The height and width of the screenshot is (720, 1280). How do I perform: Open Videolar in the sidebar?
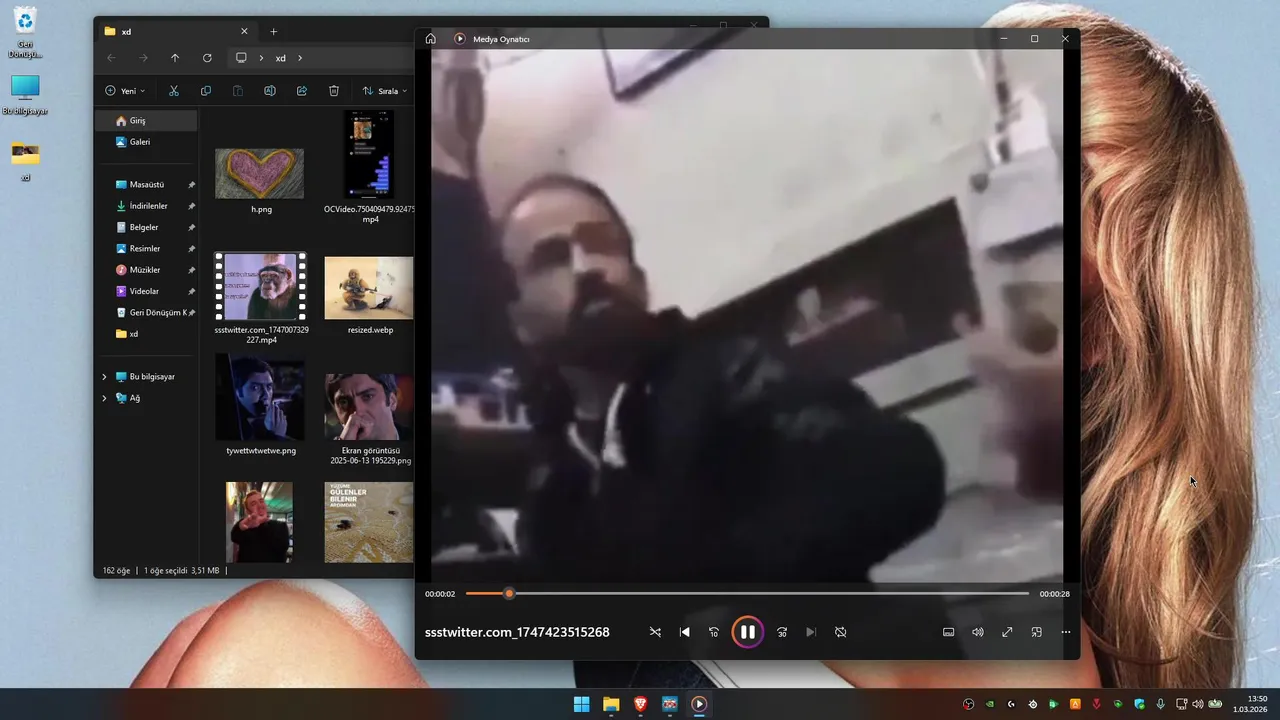(147, 291)
